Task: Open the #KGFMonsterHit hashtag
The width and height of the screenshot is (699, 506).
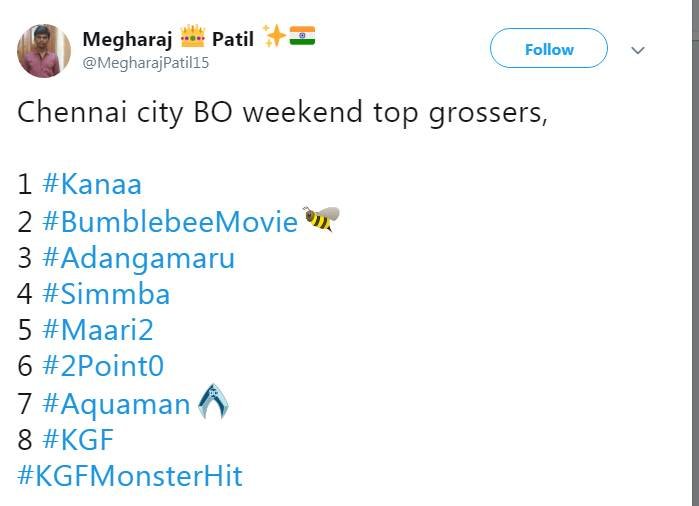Action: click(130, 475)
